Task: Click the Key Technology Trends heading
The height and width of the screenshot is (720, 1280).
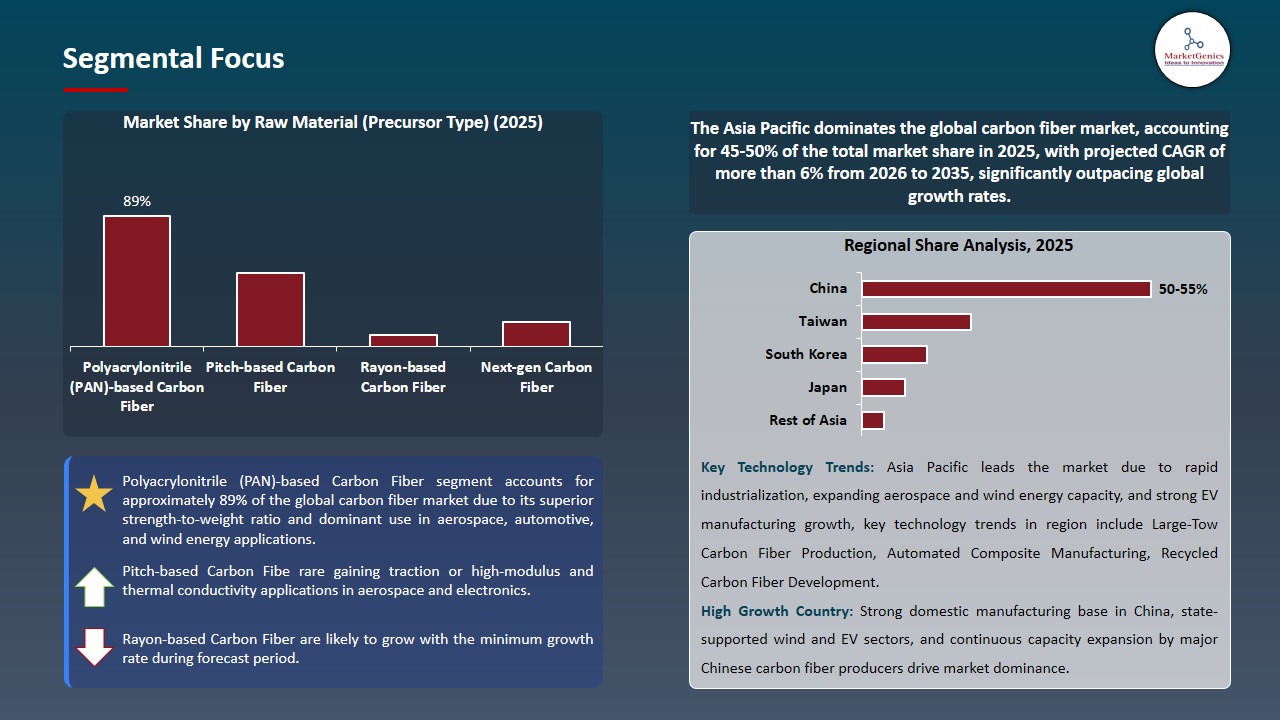Action: (788, 467)
